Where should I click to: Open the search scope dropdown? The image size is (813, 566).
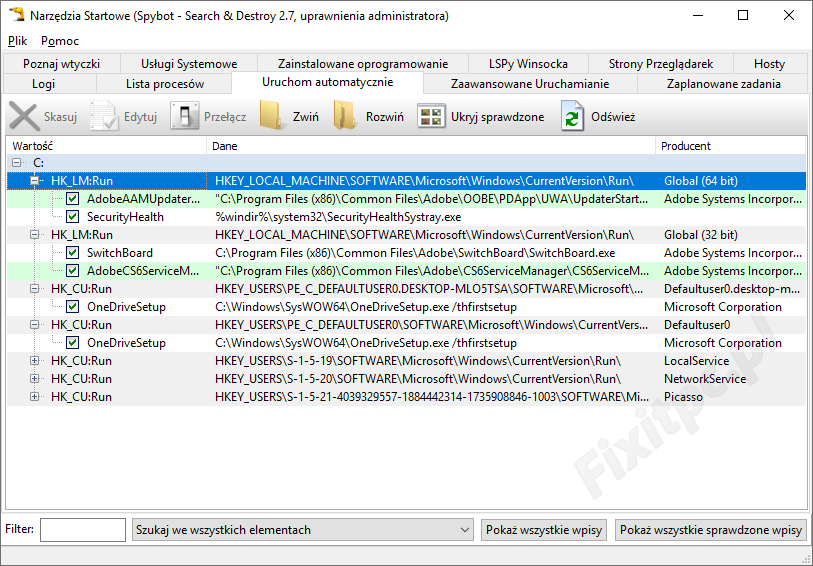[303, 530]
